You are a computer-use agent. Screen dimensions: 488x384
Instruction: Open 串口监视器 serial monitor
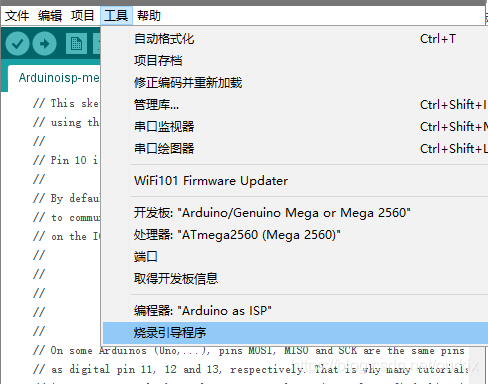click(x=295, y=127)
